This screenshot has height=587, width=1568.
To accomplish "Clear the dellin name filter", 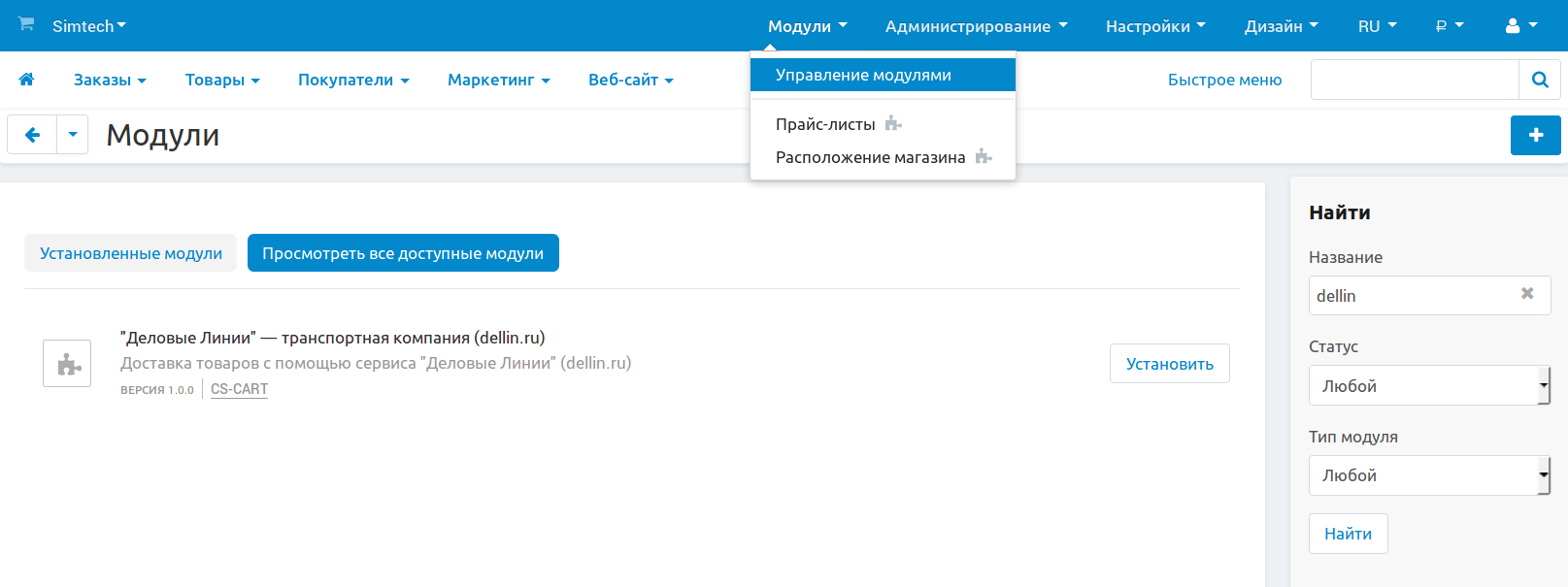I will click(x=1526, y=294).
